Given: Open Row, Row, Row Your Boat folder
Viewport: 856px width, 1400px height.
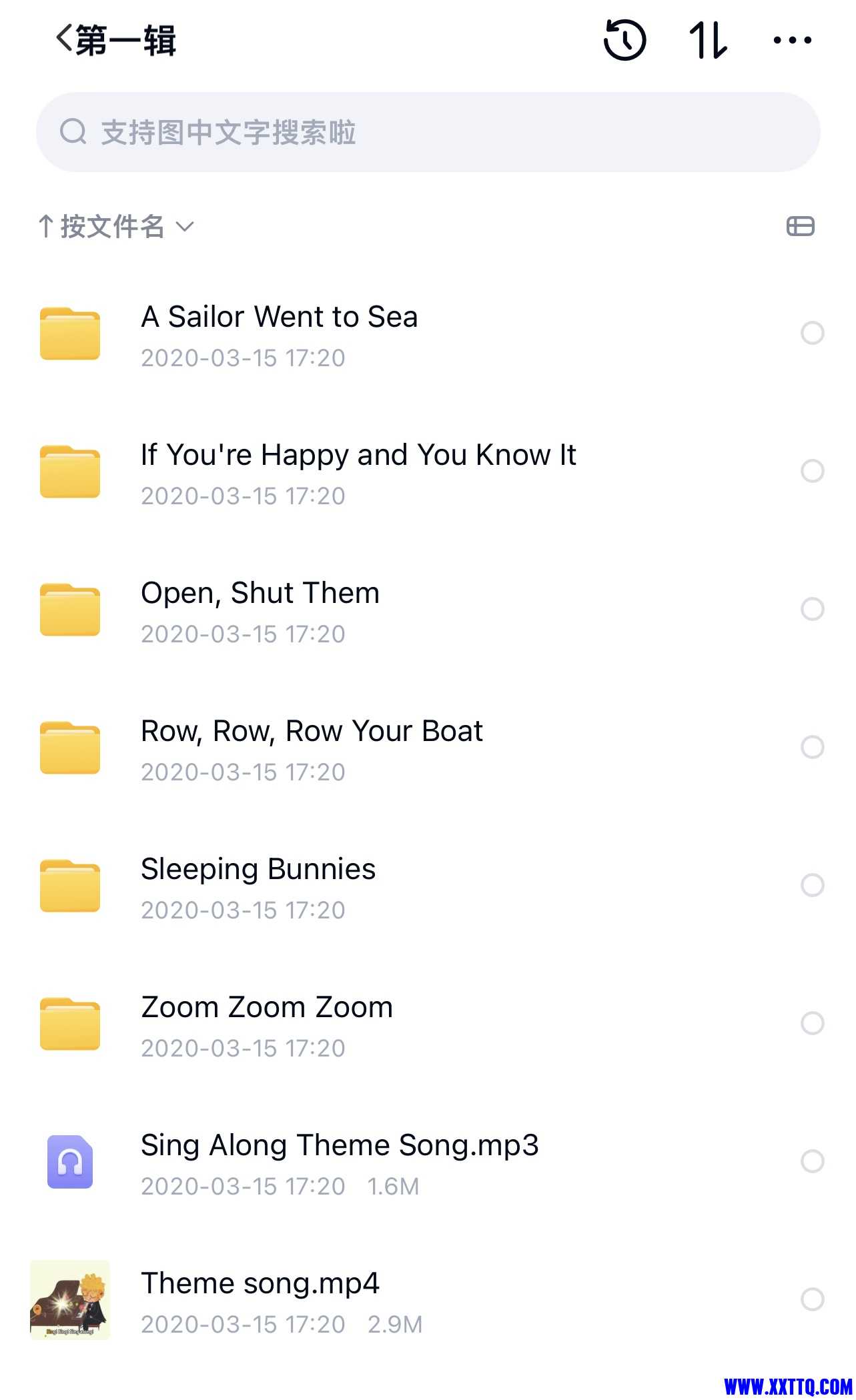Looking at the screenshot, I should pos(428,747).
